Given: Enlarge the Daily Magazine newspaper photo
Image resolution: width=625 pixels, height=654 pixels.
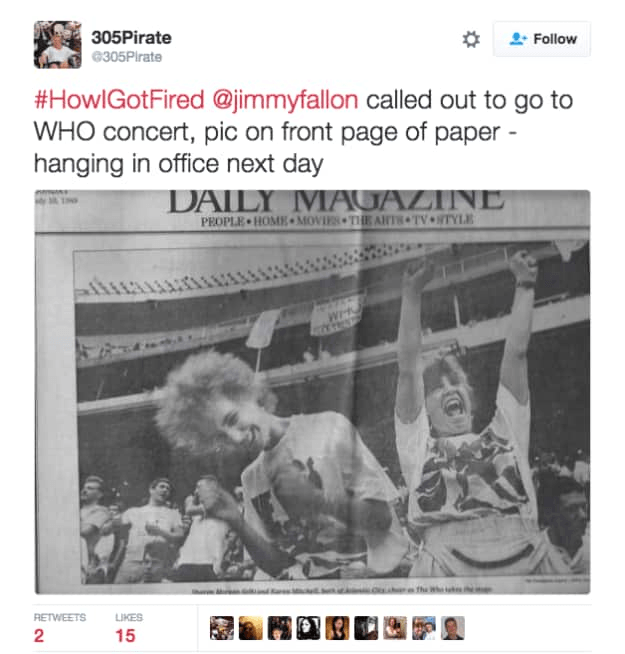Looking at the screenshot, I should pos(312,392).
